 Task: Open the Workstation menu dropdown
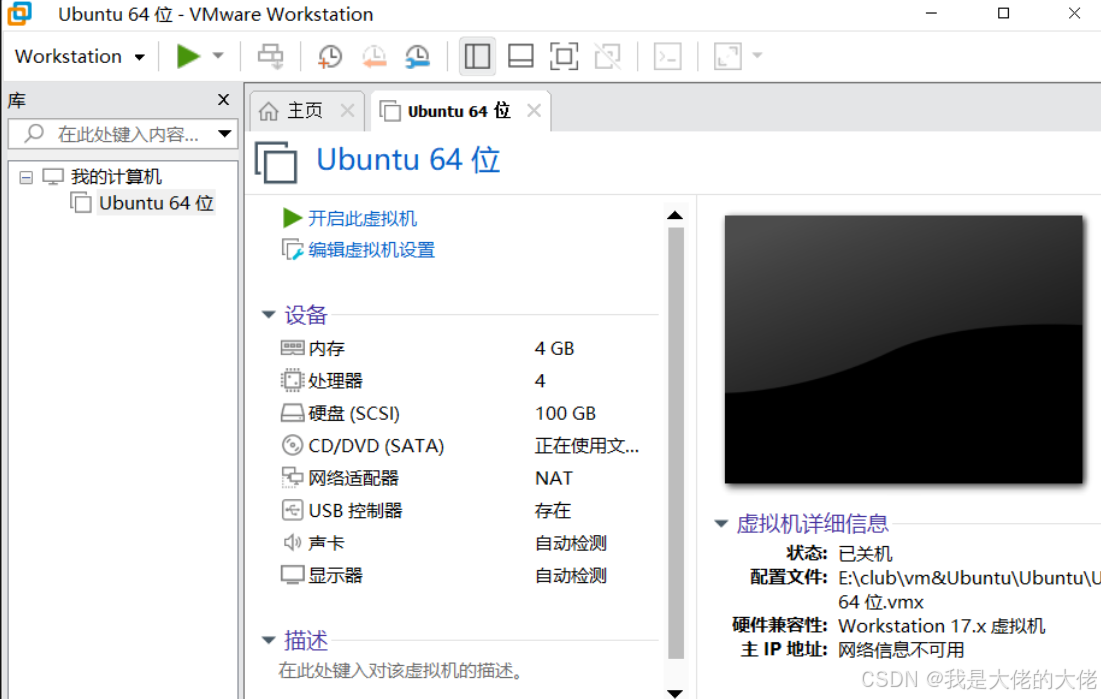click(80, 56)
